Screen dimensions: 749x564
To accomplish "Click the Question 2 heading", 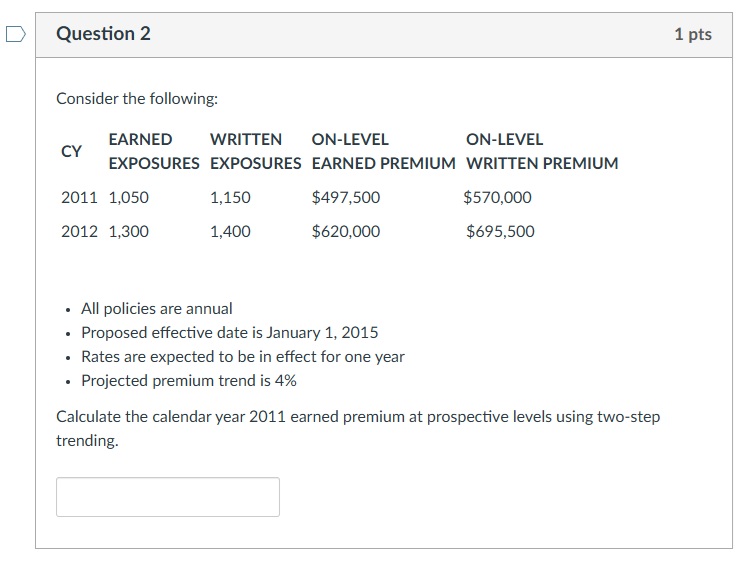I will (104, 34).
